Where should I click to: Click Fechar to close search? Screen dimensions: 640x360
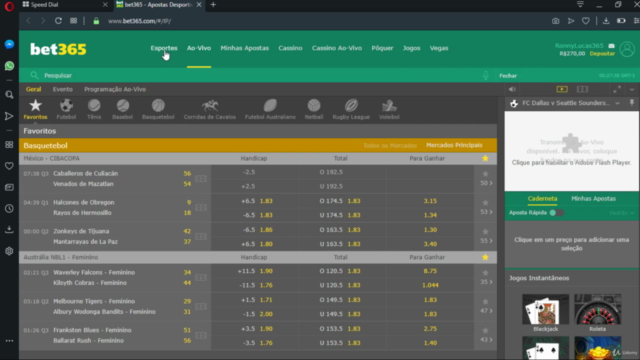click(x=508, y=76)
